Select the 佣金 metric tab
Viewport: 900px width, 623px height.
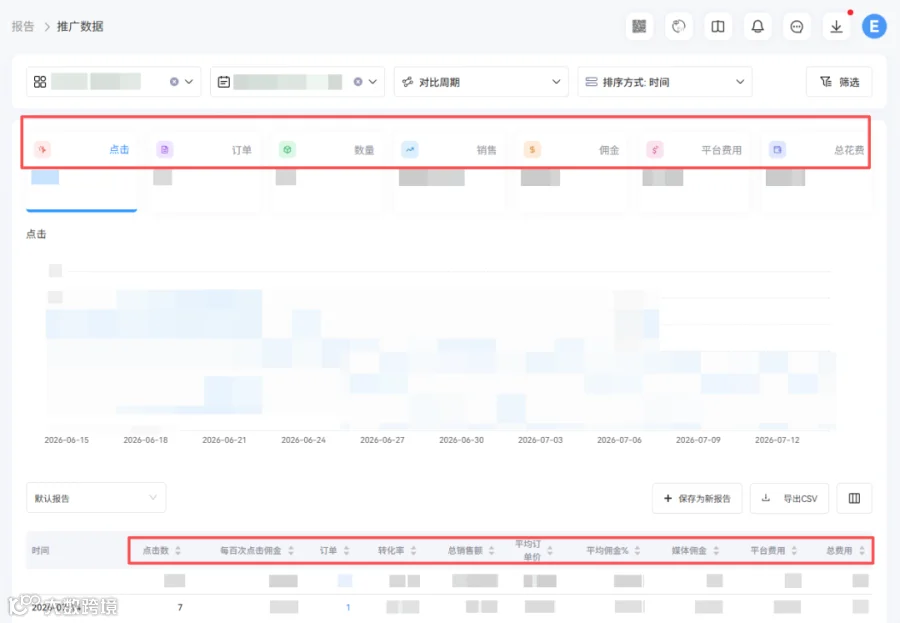click(x=572, y=171)
